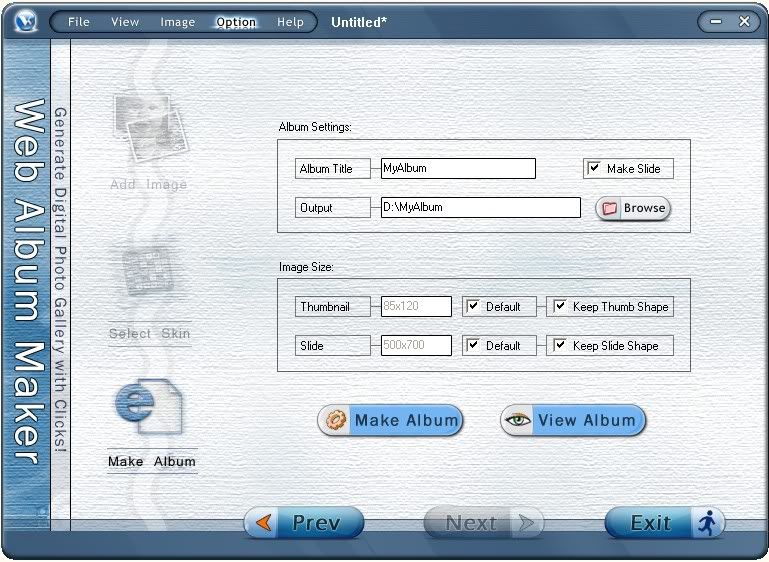Click the eye icon on View Album button
The image size is (769, 562).
click(x=517, y=420)
